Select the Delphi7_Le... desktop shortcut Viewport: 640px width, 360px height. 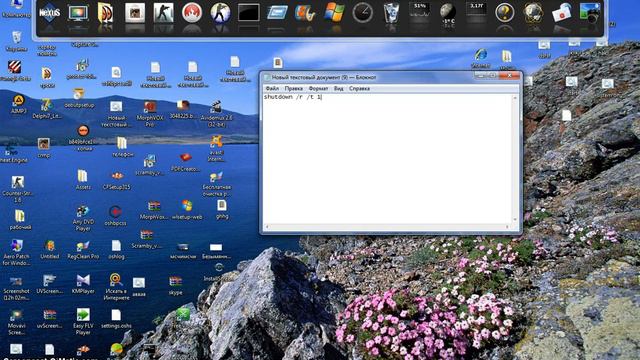(x=47, y=109)
